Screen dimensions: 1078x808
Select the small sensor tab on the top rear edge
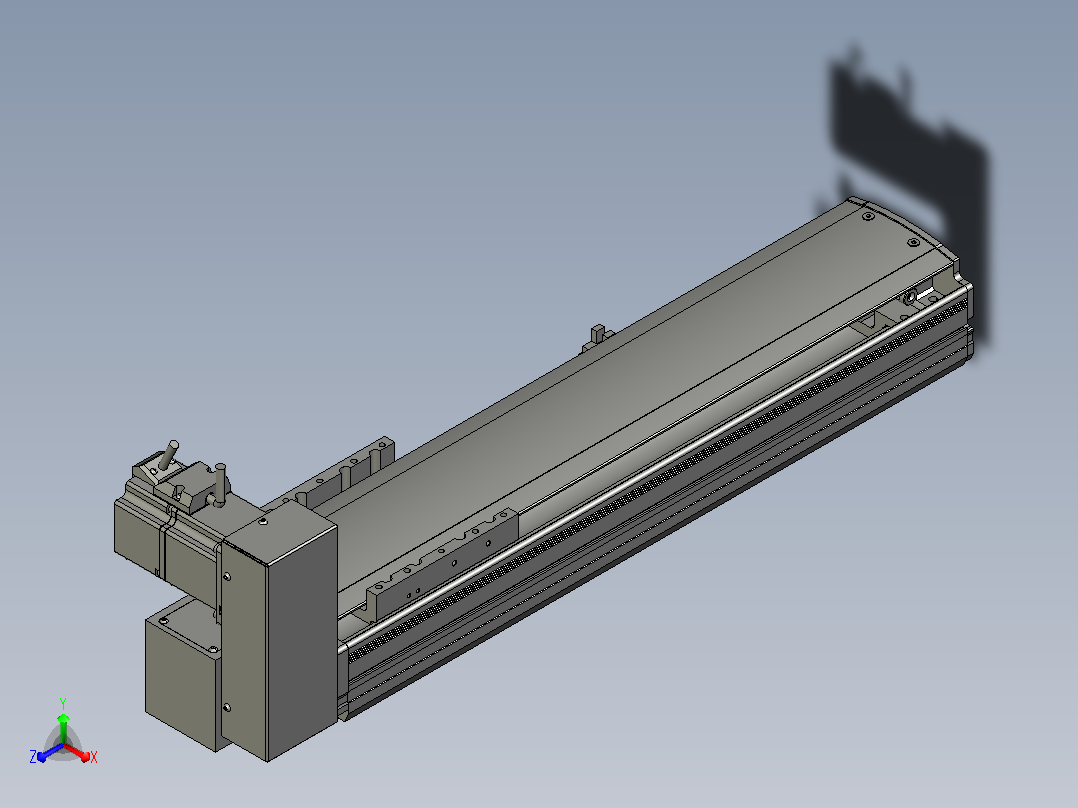[597, 338]
